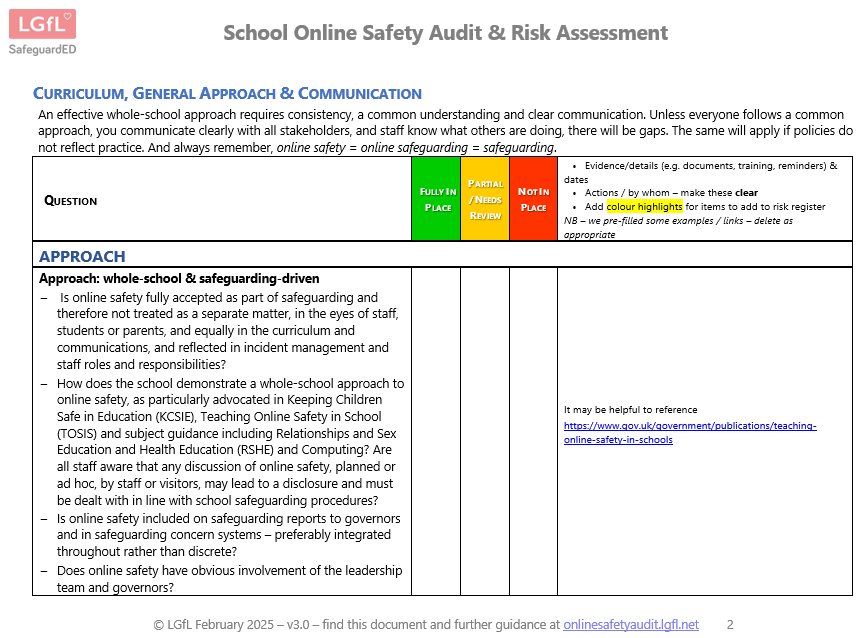Image resolution: width=862 pixels, height=638 pixels.
Task: Open the gov.uk teaching online safety link
Action: (690, 432)
